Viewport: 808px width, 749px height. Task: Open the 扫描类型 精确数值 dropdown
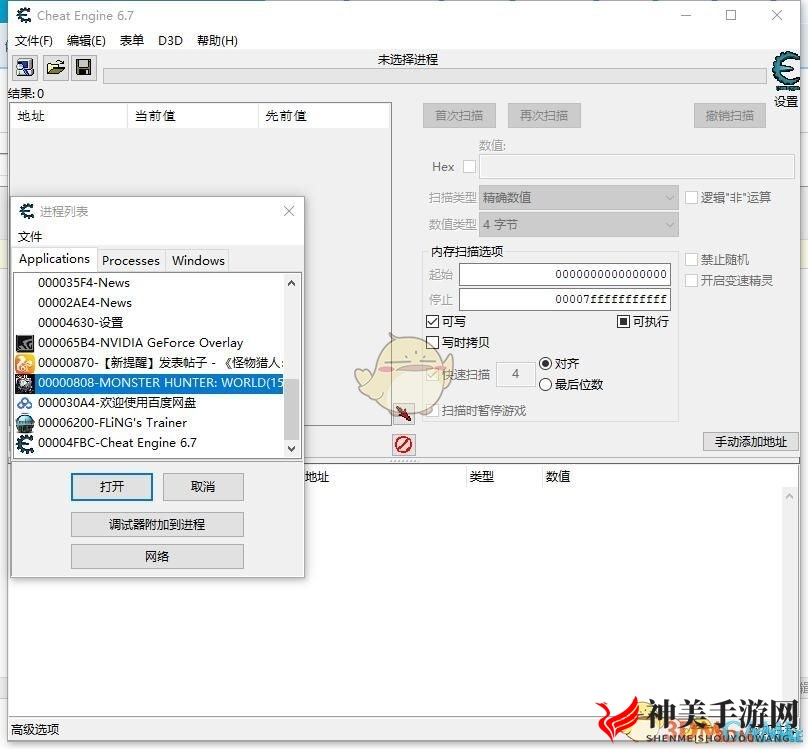(x=578, y=197)
